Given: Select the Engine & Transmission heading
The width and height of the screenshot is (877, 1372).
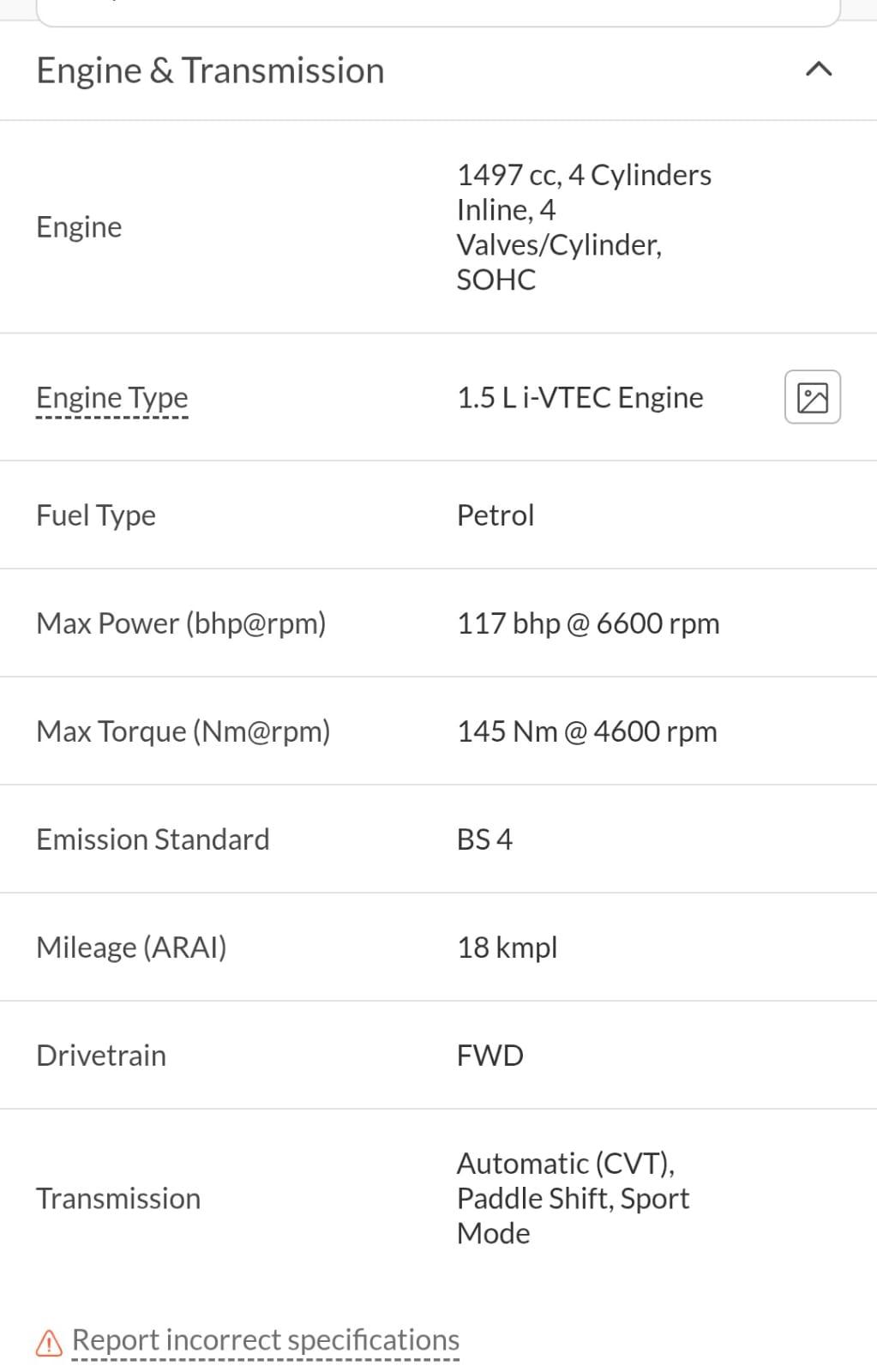Looking at the screenshot, I should point(210,70).
